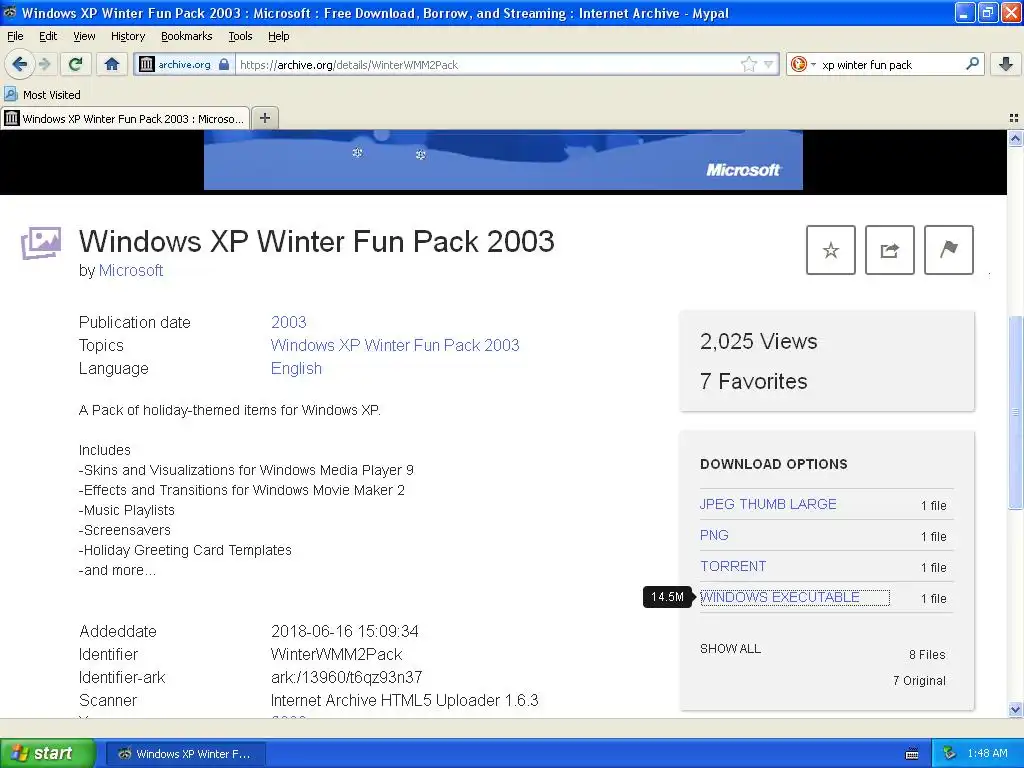The width and height of the screenshot is (1024, 768).
Task: Click the DOWNLOAD OPTIONS heading
Action: 774,464
